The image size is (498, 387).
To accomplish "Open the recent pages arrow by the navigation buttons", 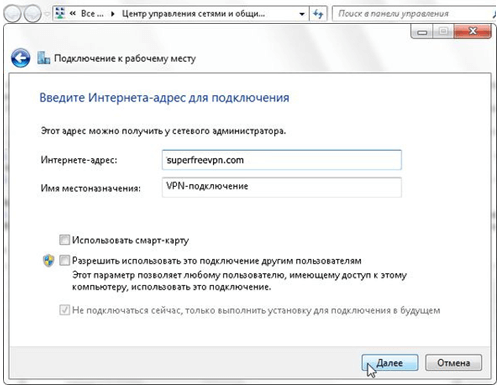I will 47,14.
